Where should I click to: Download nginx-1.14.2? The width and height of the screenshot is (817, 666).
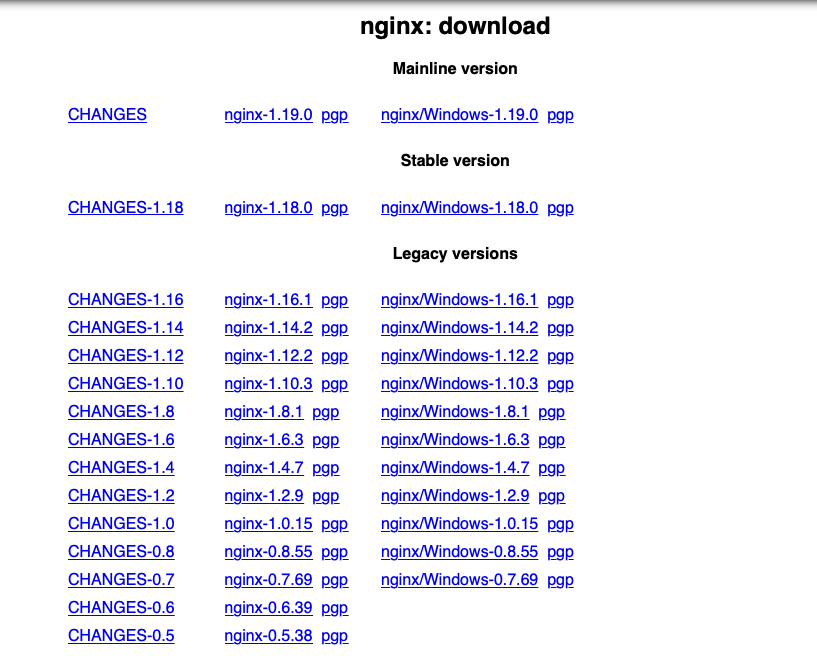click(268, 328)
